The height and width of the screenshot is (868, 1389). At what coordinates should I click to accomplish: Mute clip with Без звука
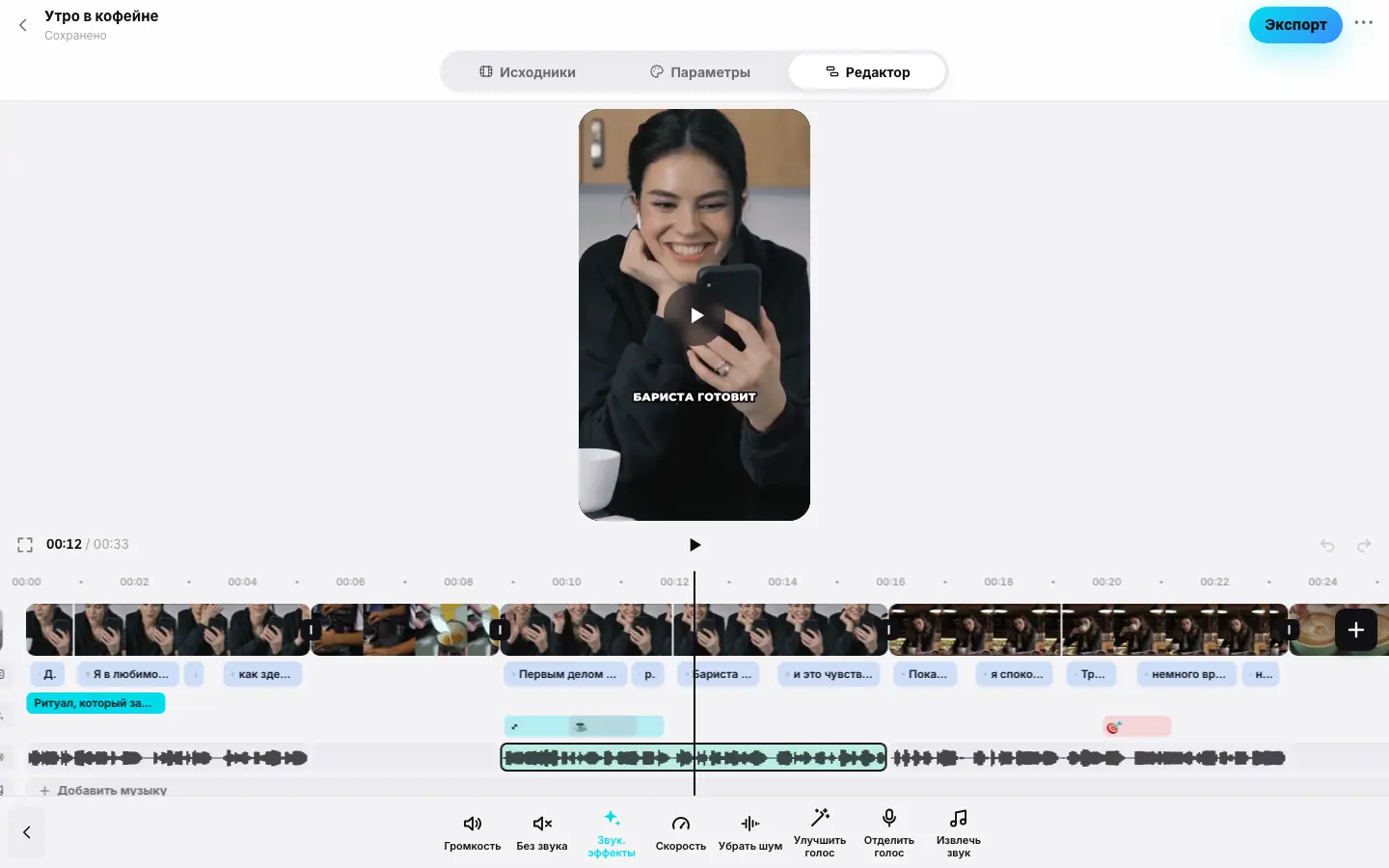[542, 833]
